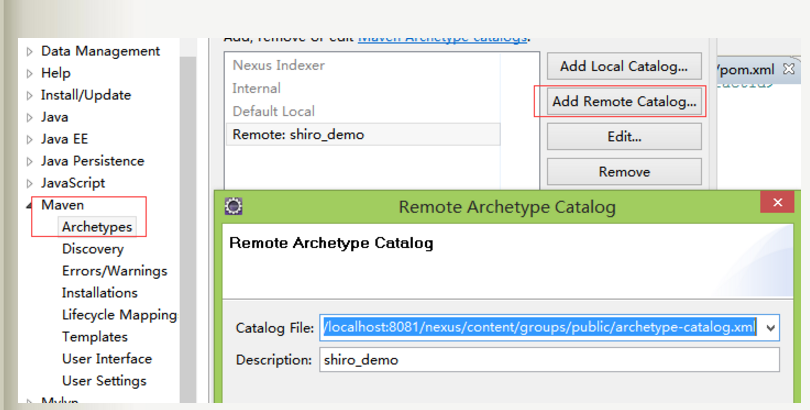Viewport: 810px width, 410px height.
Task: Click Add Local Catalog button
Action: 624,66
